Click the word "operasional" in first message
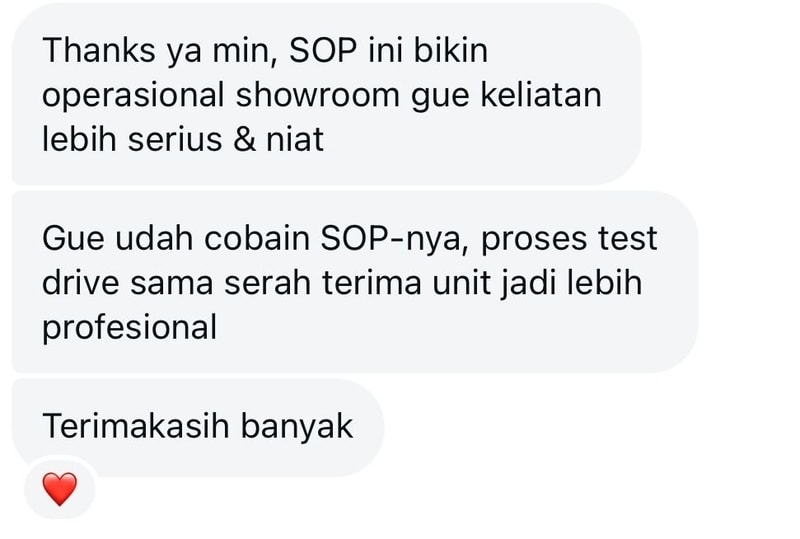 click(133, 98)
